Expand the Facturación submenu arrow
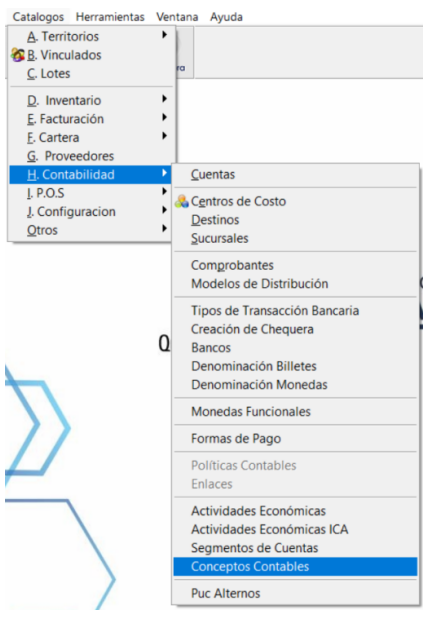 (x=165, y=118)
